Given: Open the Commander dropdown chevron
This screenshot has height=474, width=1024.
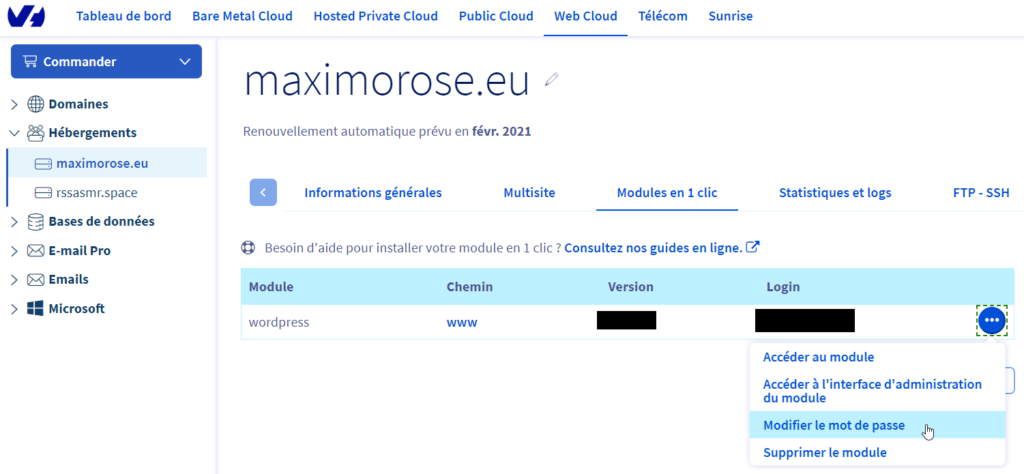Looking at the screenshot, I should pyautogui.click(x=185, y=61).
